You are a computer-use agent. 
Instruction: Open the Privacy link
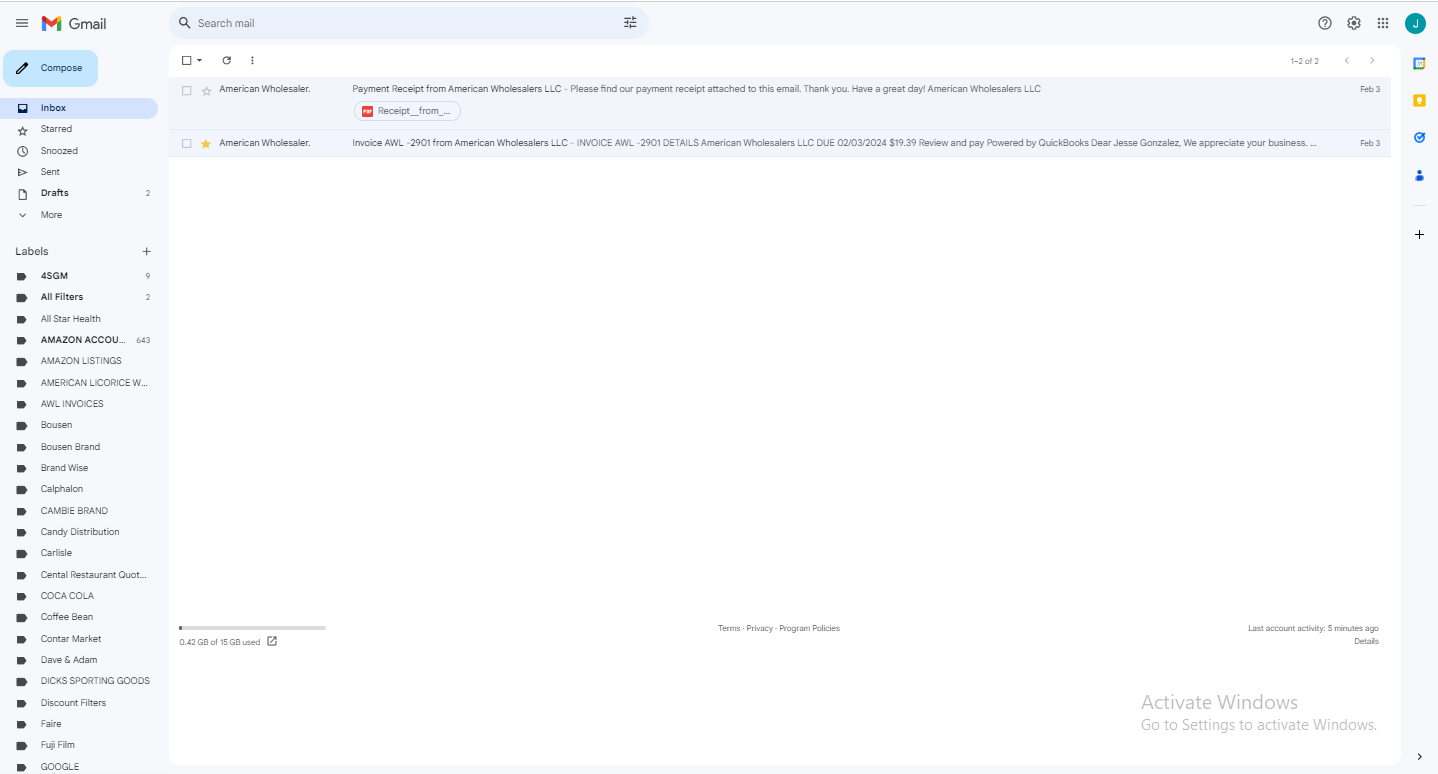(759, 628)
